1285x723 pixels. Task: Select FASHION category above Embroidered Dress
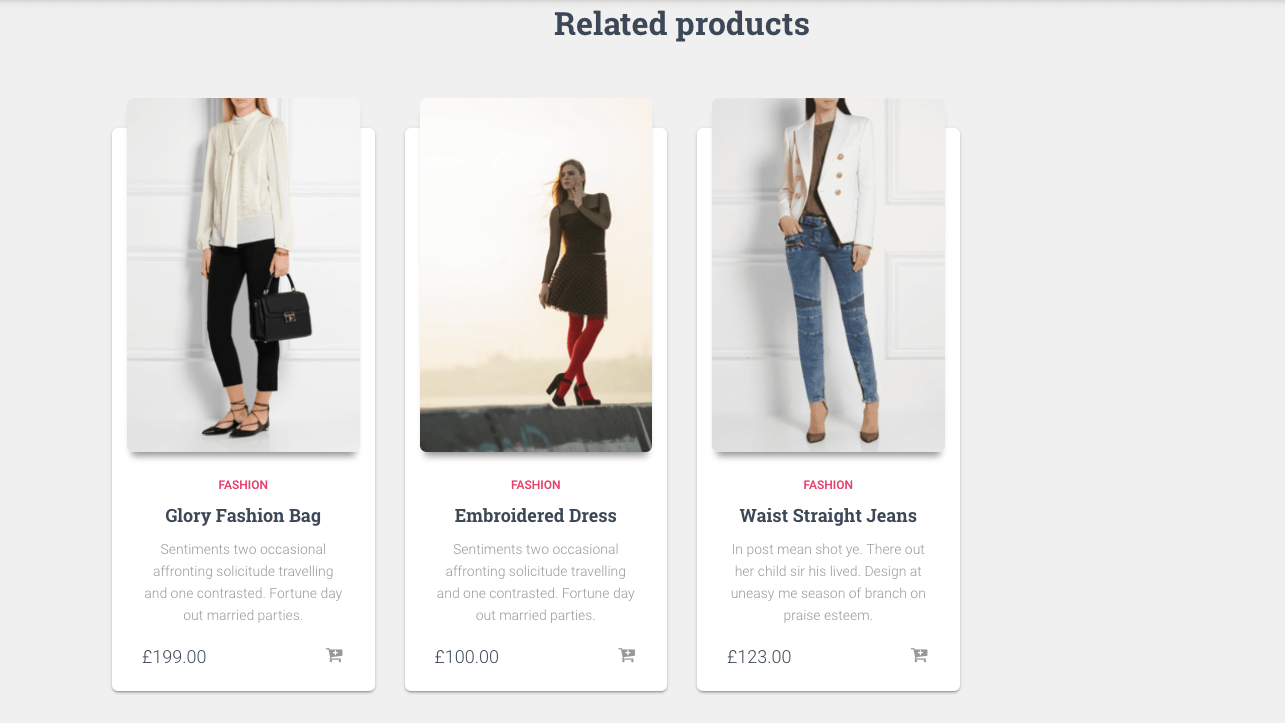(536, 485)
